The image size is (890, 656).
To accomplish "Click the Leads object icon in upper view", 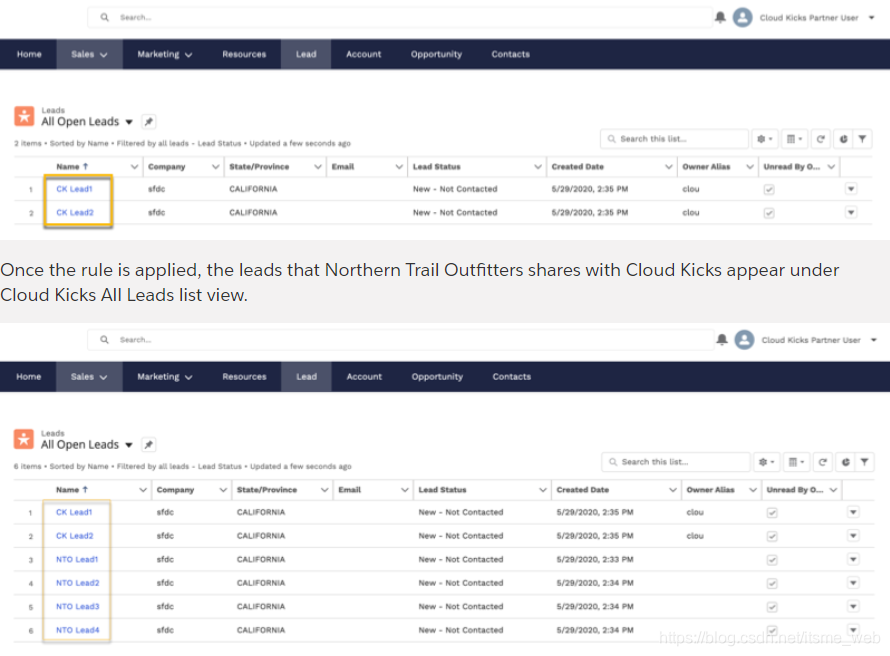I will tap(24, 116).
